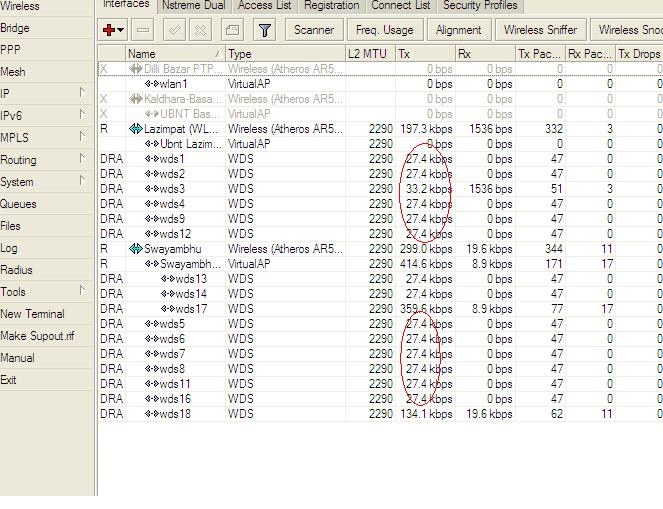The height and width of the screenshot is (509, 663).
Task: Click the Swayambh VirtualAP row icon
Action: [151, 264]
